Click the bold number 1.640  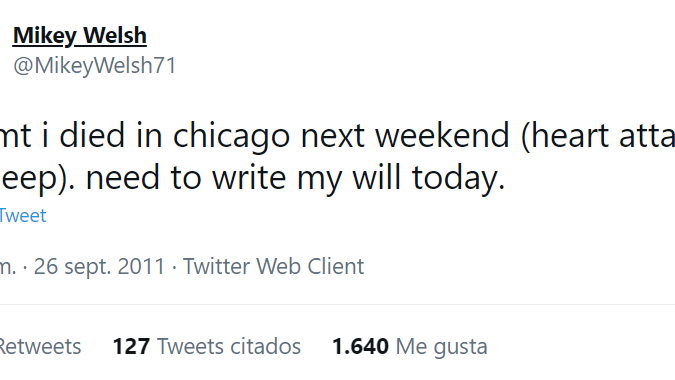pos(360,346)
